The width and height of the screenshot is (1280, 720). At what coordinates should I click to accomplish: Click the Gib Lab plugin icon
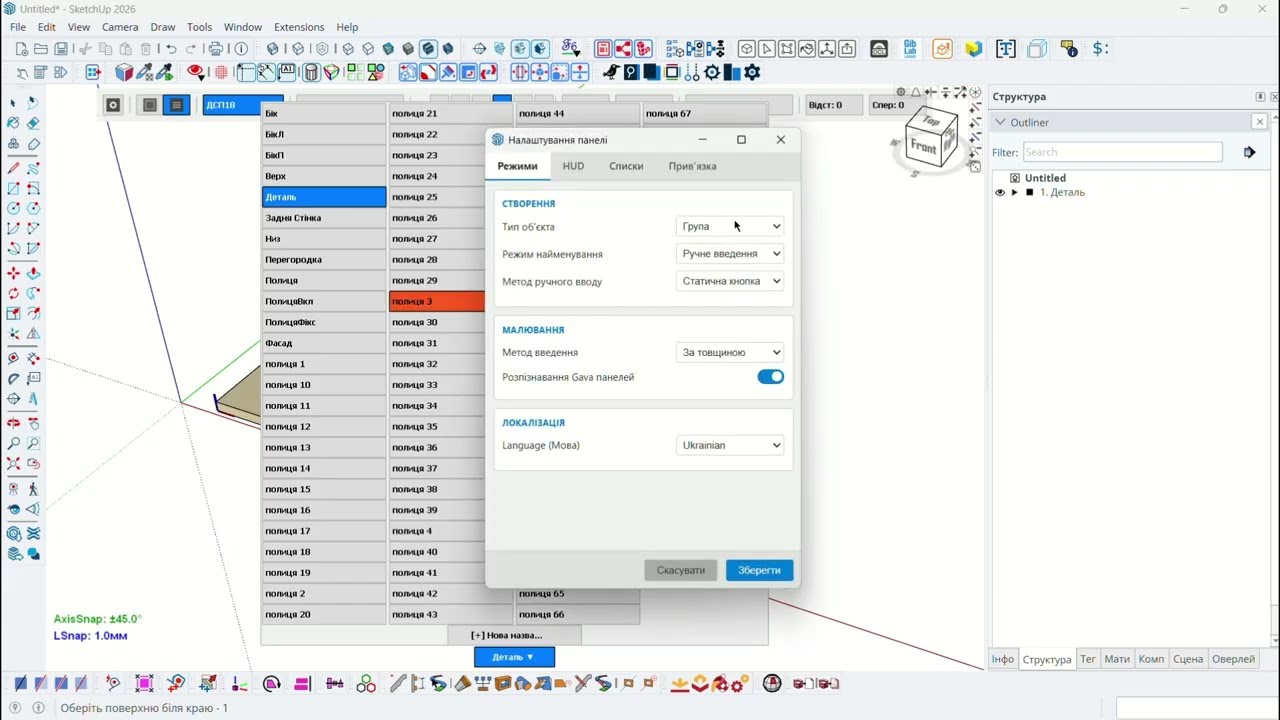(910, 49)
